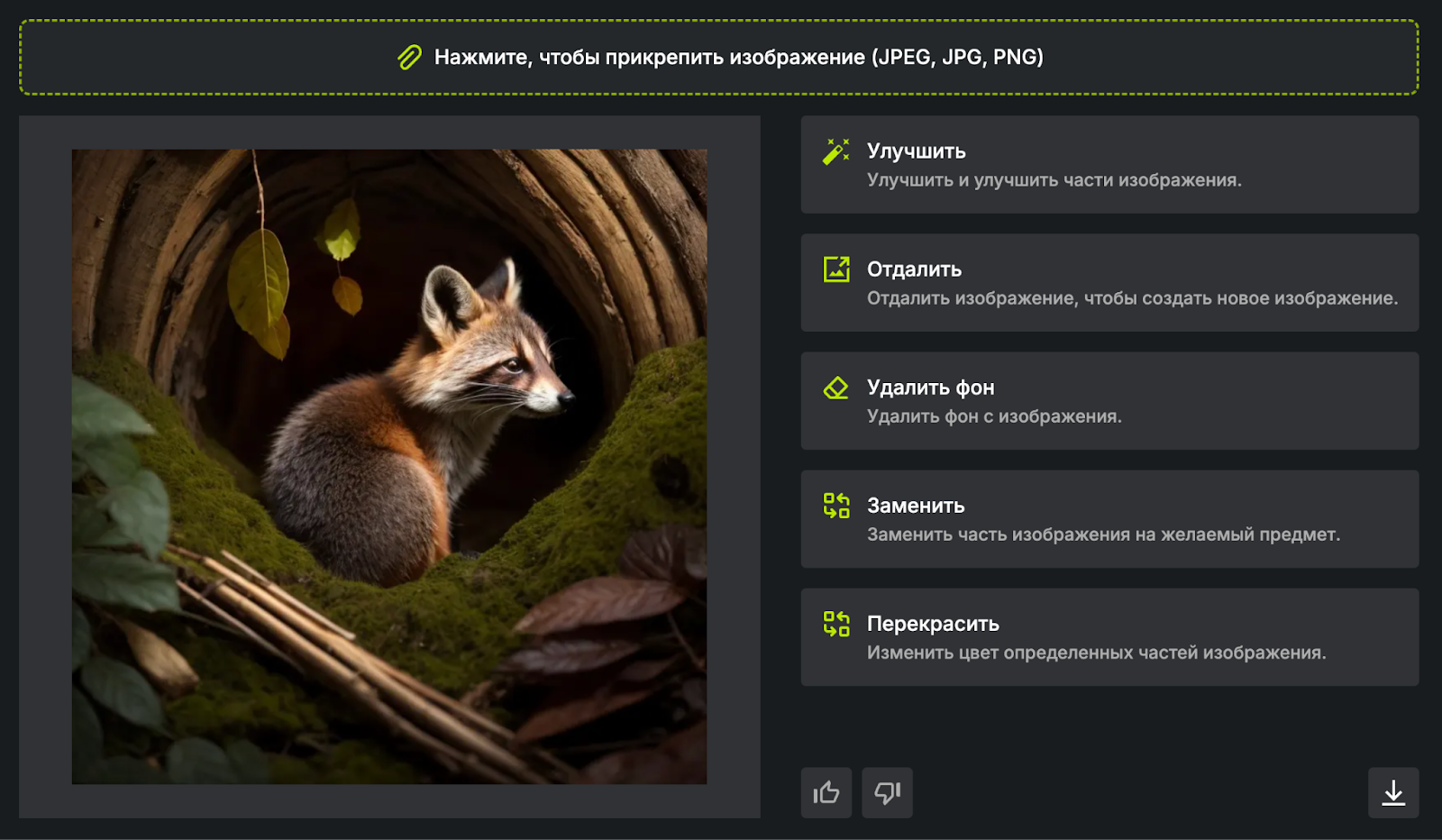
Task: Click the magic wand Улучшить icon
Action: tap(836, 151)
